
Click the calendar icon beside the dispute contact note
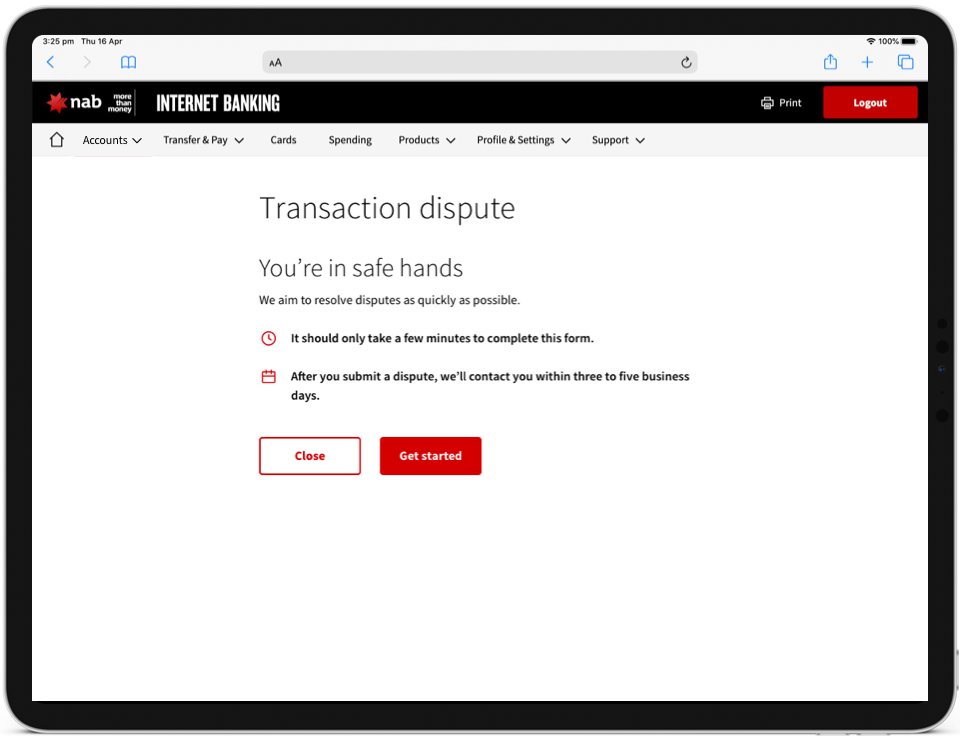(268, 376)
